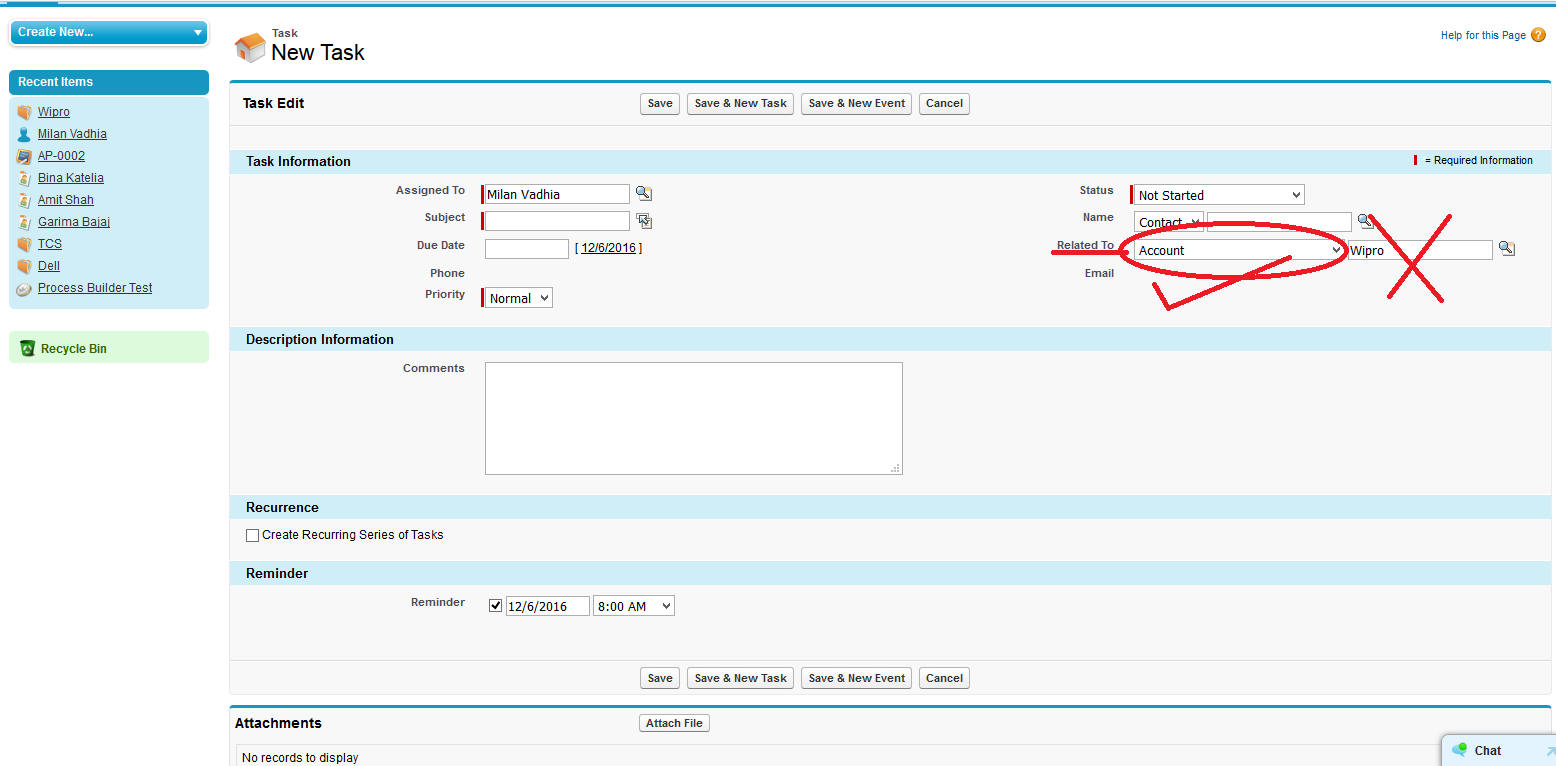Click Related To field containing Wipro

1420,250
